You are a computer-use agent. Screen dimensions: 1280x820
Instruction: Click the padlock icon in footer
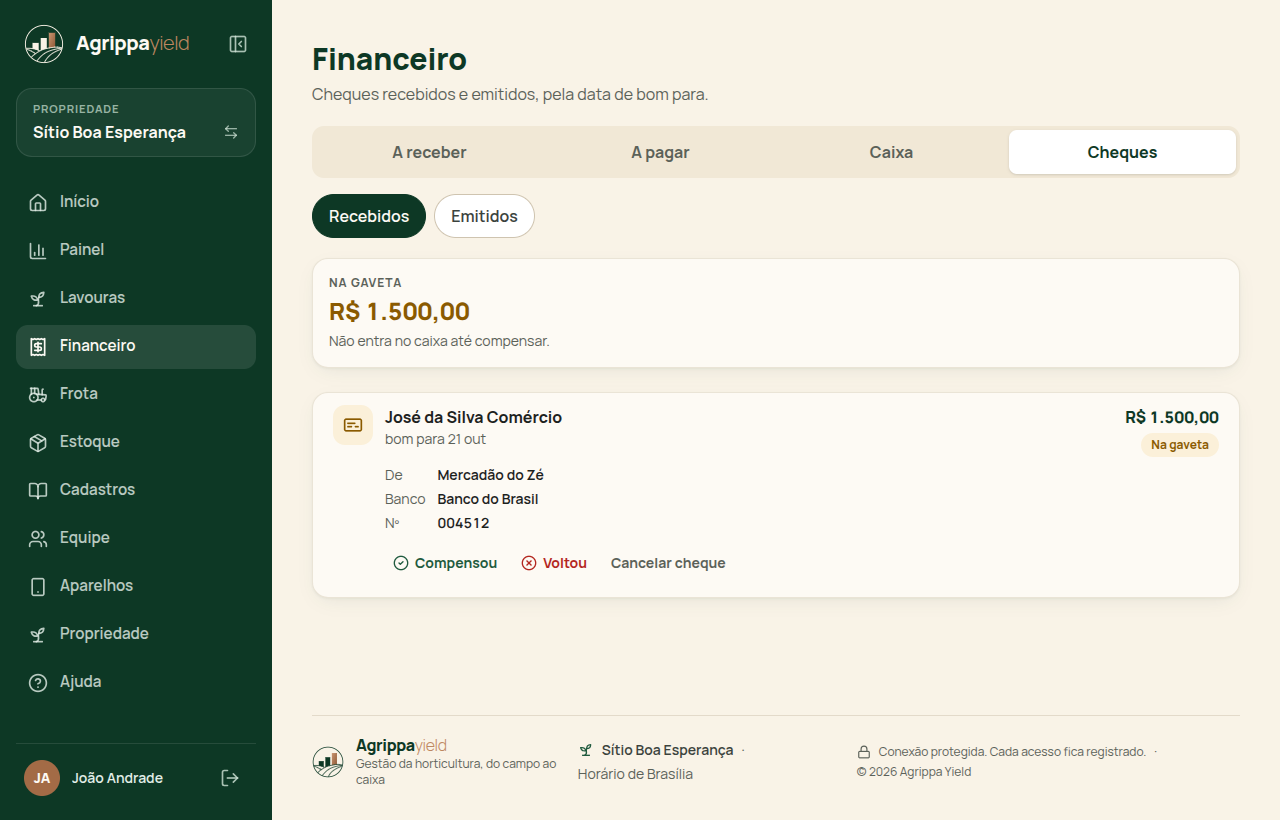[x=864, y=752]
